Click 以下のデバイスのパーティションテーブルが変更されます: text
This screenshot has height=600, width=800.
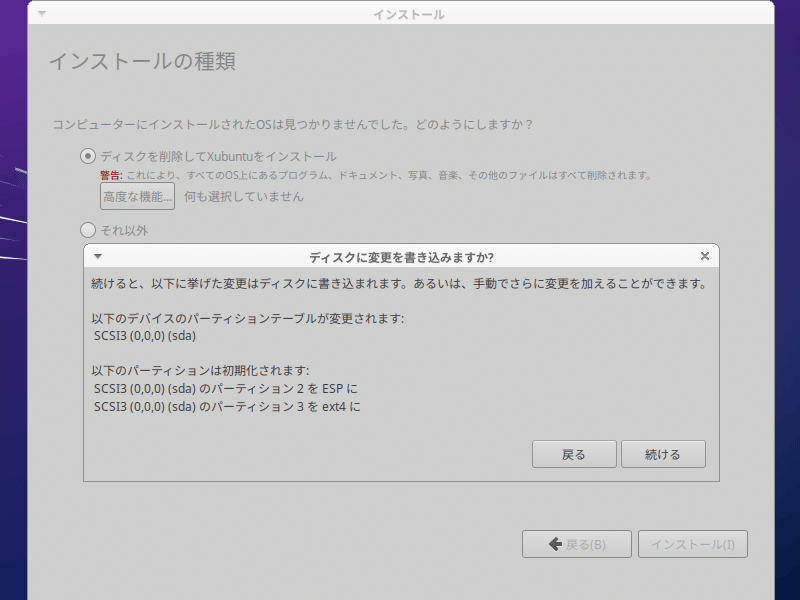tap(247, 318)
